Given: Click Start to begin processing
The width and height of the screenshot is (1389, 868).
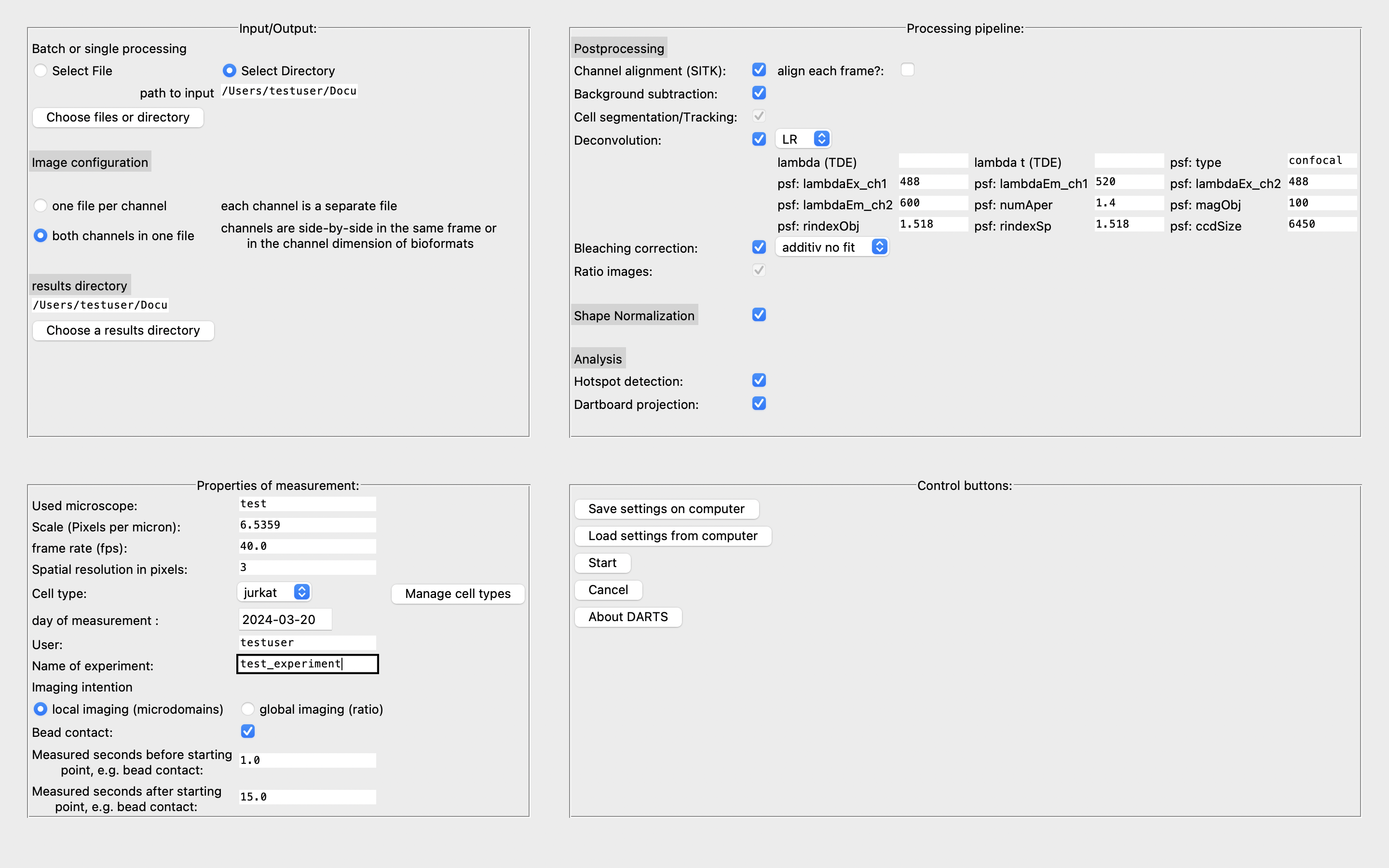Looking at the screenshot, I should [x=601, y=562].
